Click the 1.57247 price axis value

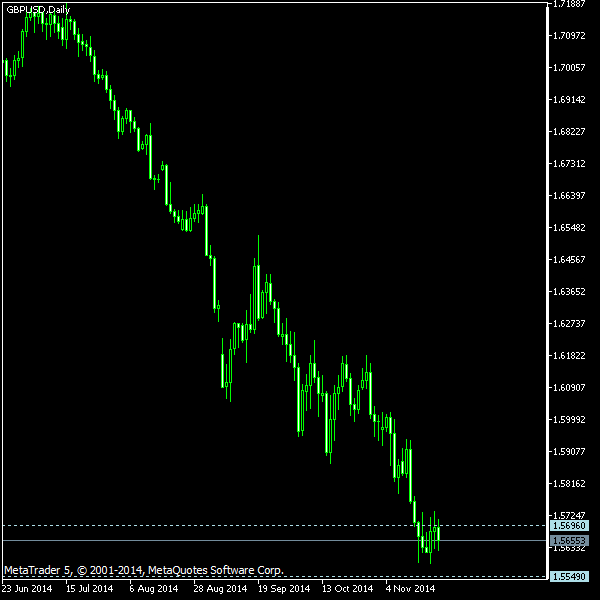point(569,515)
